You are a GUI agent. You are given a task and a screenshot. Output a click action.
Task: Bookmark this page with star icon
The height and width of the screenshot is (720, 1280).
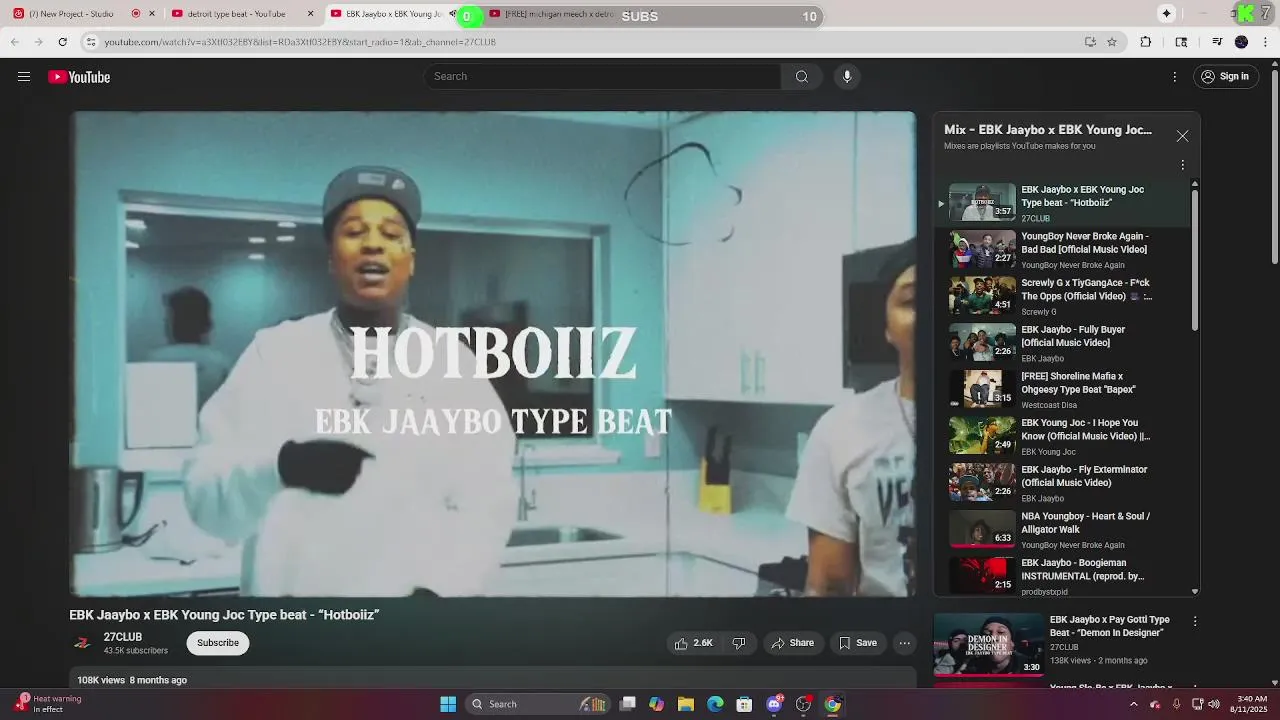(1112, 42)
